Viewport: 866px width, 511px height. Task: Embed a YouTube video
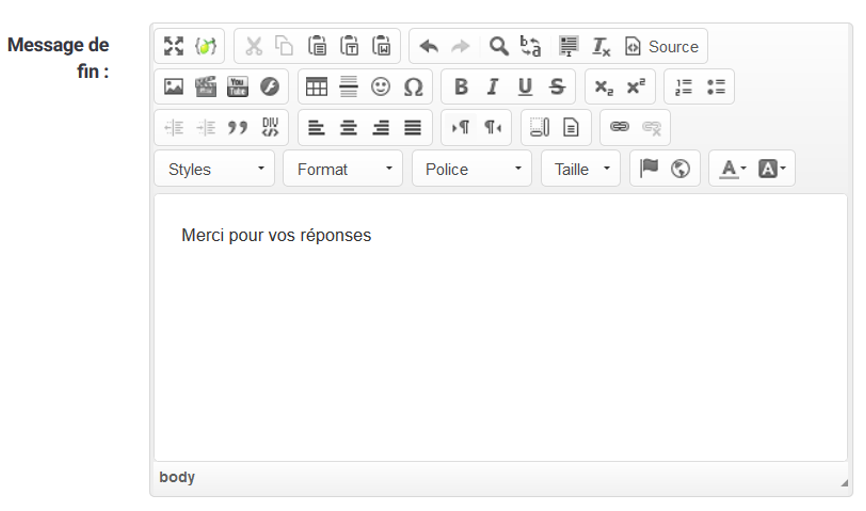pyautogui.click(x=237, y=87)
